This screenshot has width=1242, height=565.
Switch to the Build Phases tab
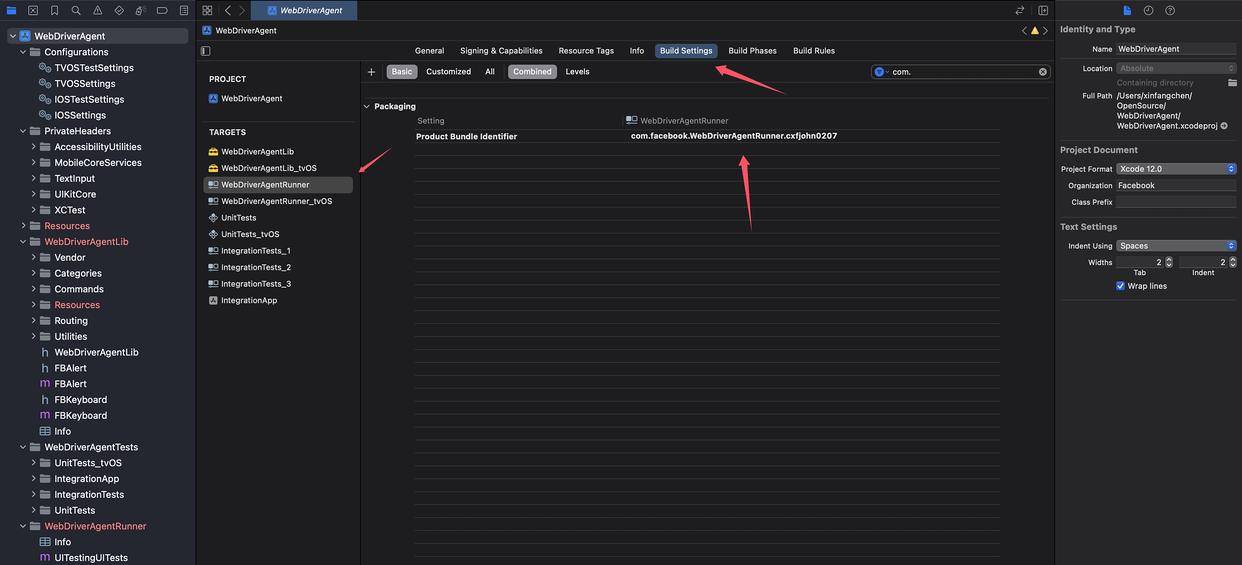pos(752,51)
